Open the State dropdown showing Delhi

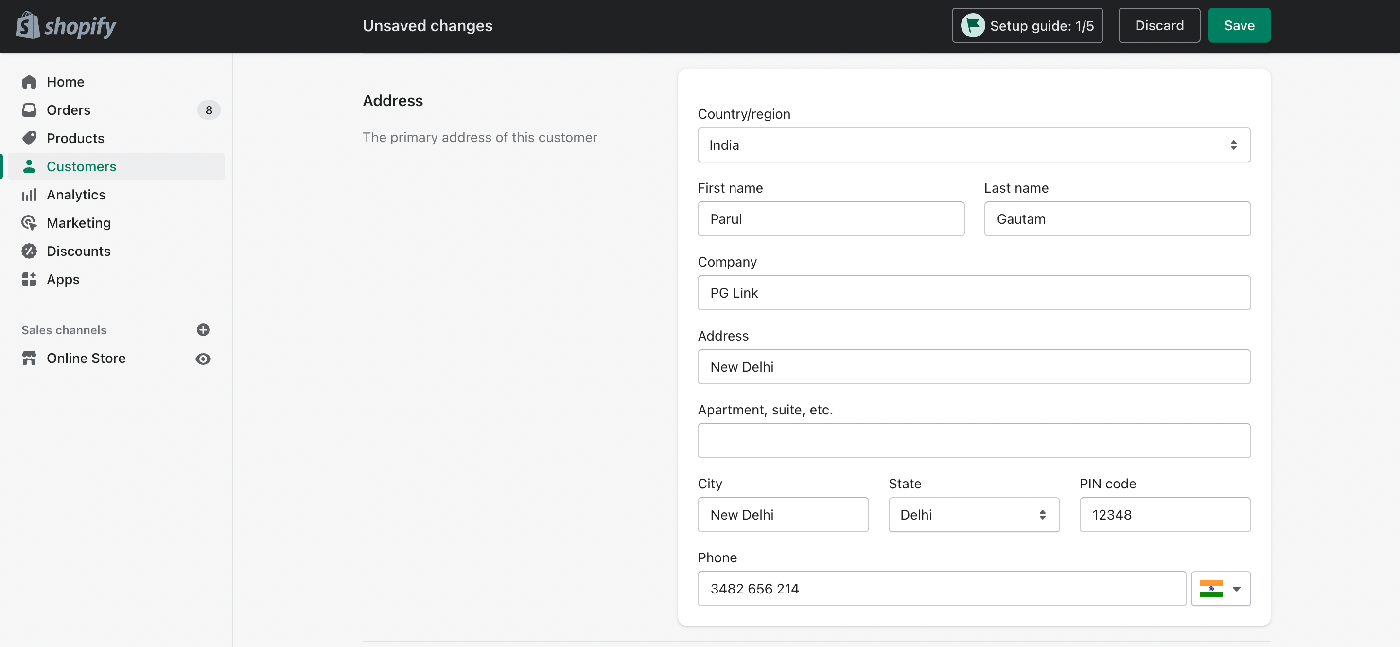pos(974,515)
